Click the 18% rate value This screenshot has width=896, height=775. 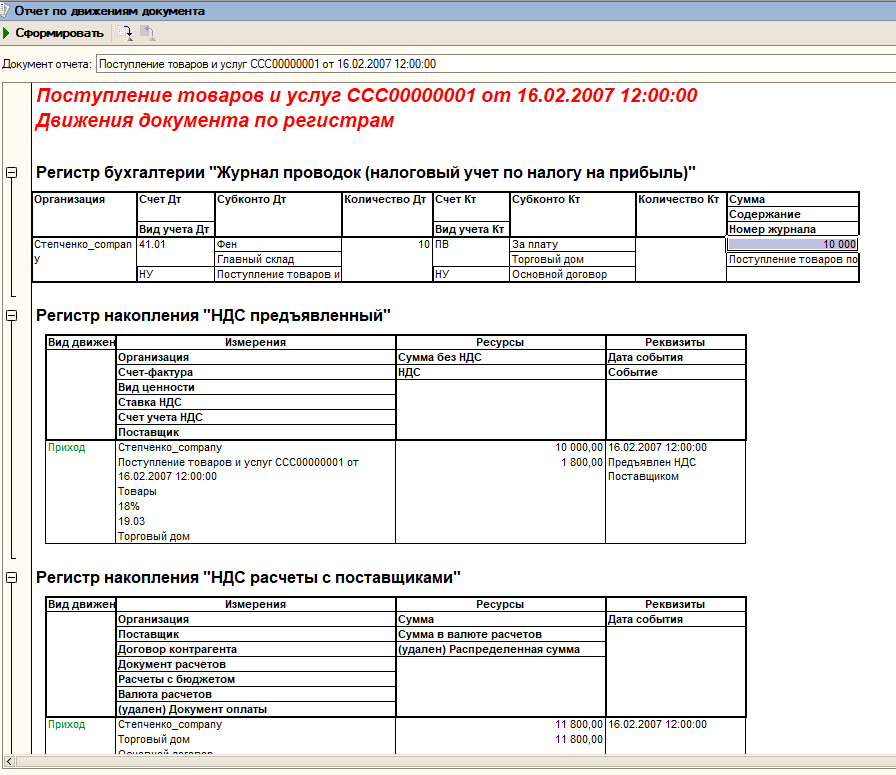pos(129,506)
